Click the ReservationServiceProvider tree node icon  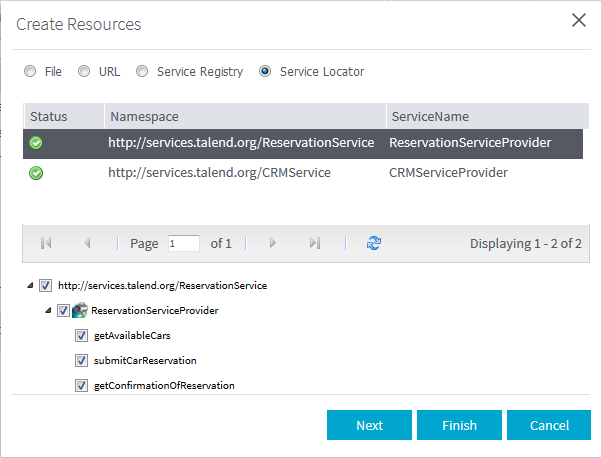tap(80, 311)
